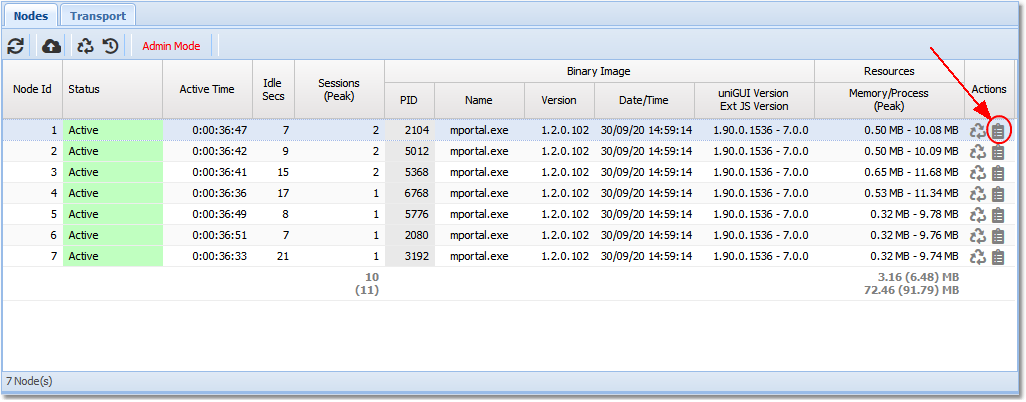Click the clipboard icon in node 7 row
Viewport: 1026px width, 402px height.
pyautogui.click(x=997, y=257)
